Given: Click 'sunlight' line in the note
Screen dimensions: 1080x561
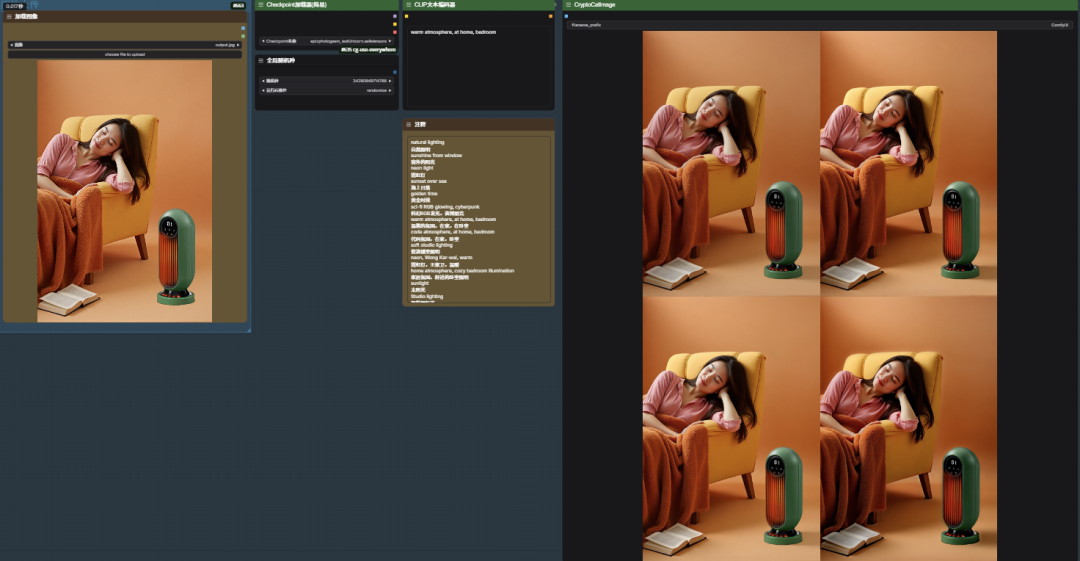Looking at the screenshot, I should (419, 283).
